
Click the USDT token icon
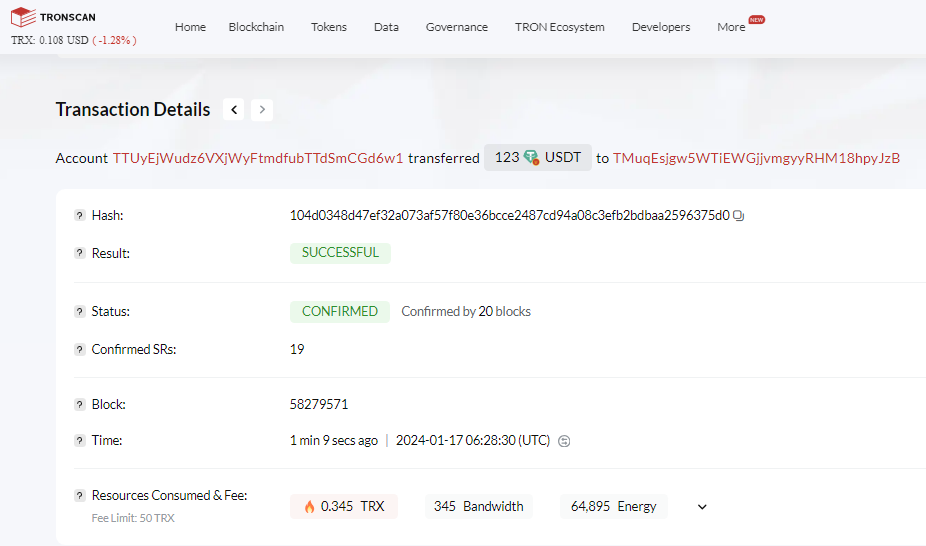point(532,158)
